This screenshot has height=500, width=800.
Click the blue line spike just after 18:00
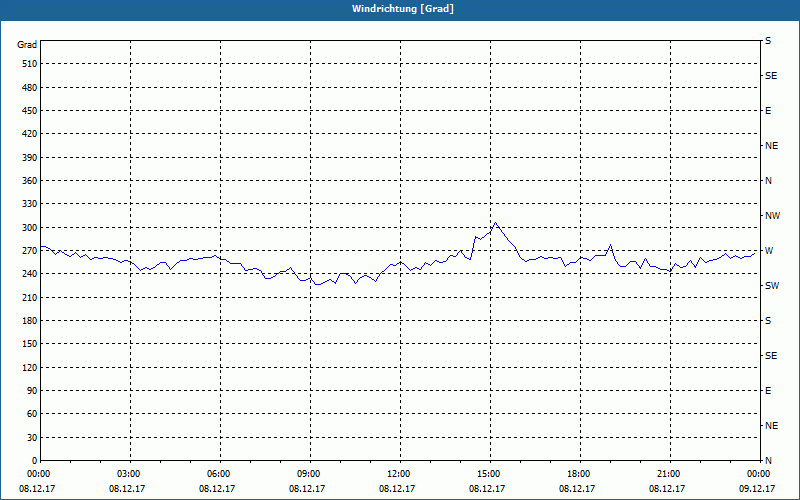point(611,245)
